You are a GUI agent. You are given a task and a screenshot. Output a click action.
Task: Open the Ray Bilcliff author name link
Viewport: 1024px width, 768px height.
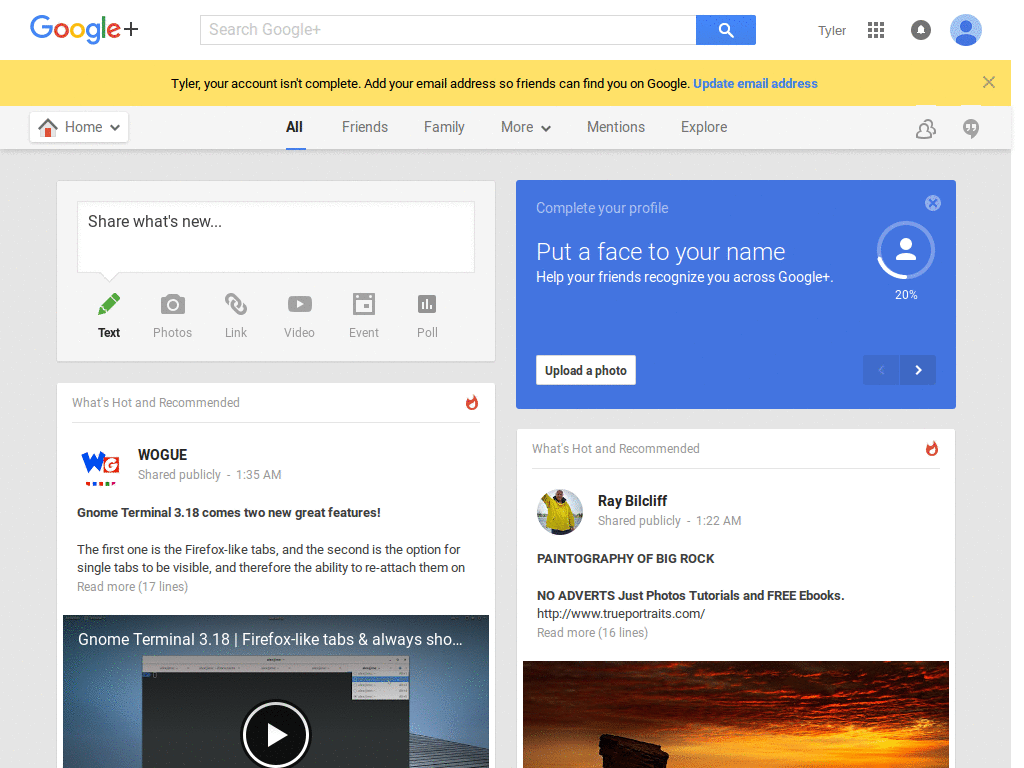(x=632, y=501)
